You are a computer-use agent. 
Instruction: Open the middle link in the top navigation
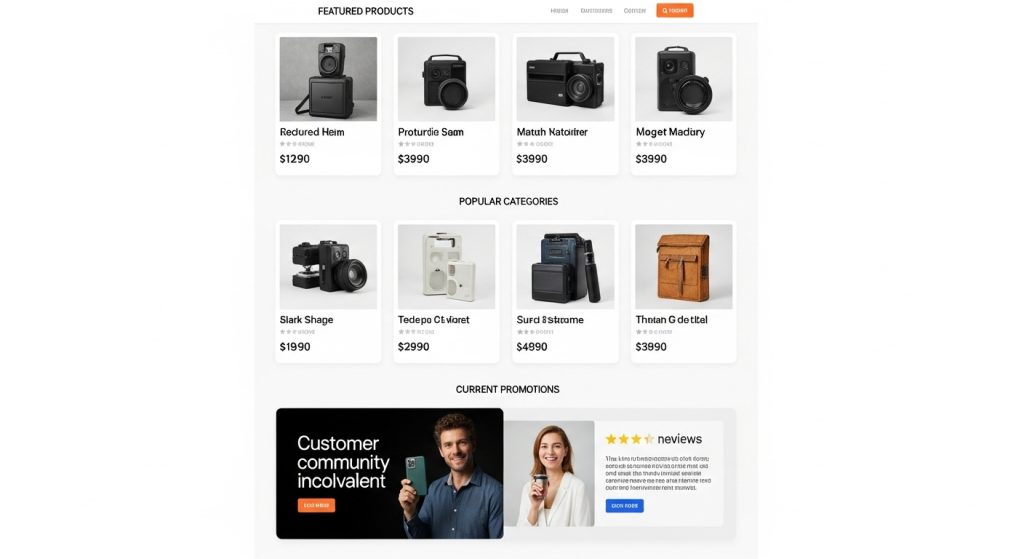[596, 10]
